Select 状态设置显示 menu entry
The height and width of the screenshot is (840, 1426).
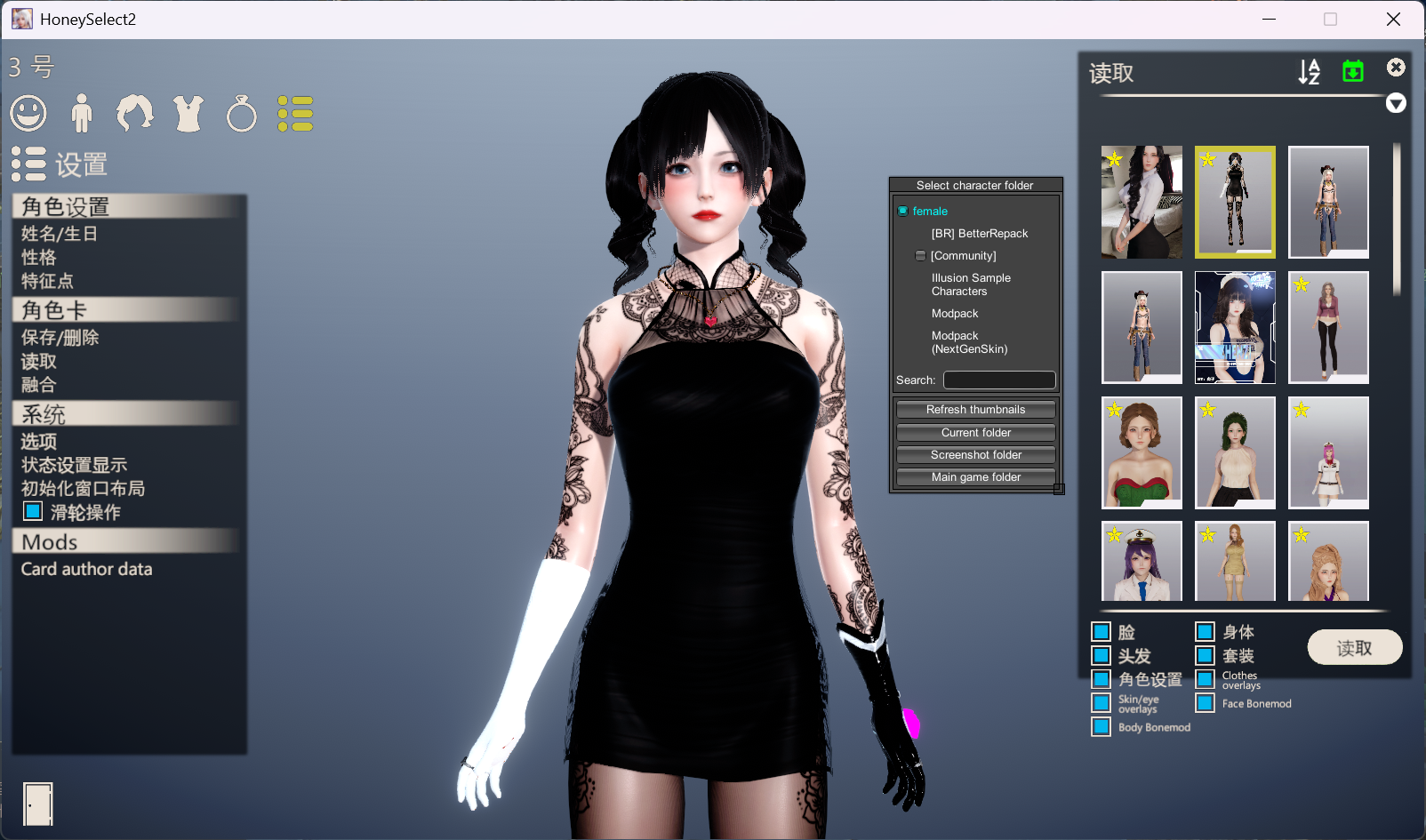75,465
